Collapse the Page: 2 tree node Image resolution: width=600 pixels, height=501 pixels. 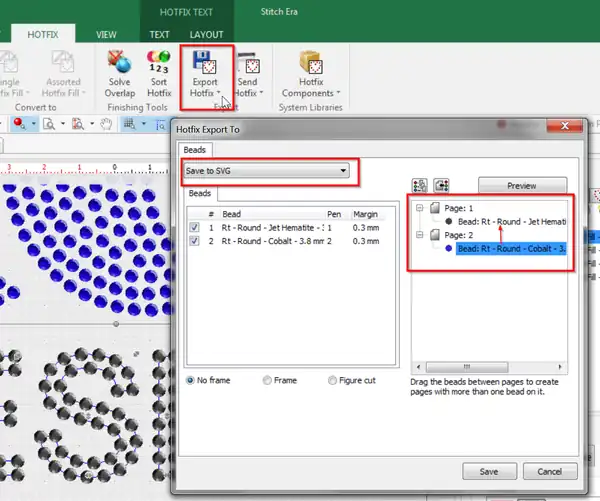[421, 234]
